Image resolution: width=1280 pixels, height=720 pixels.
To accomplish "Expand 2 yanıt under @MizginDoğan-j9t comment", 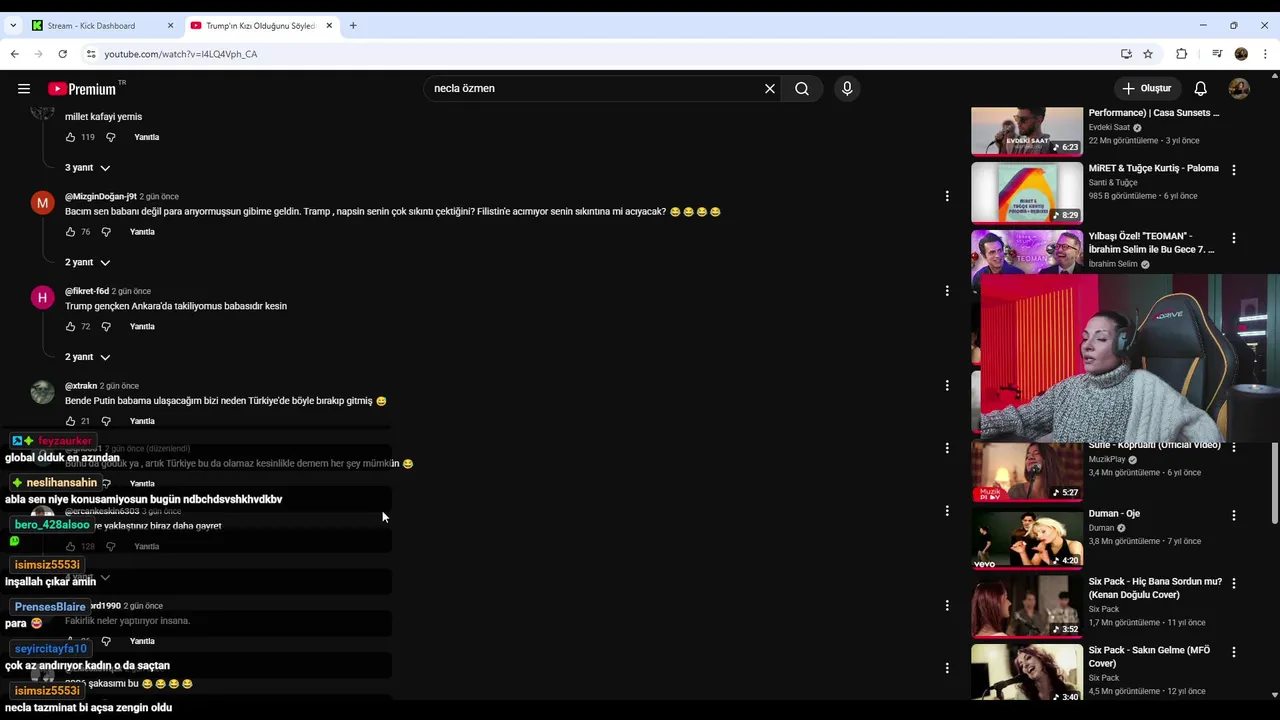I will coord(88,263).
